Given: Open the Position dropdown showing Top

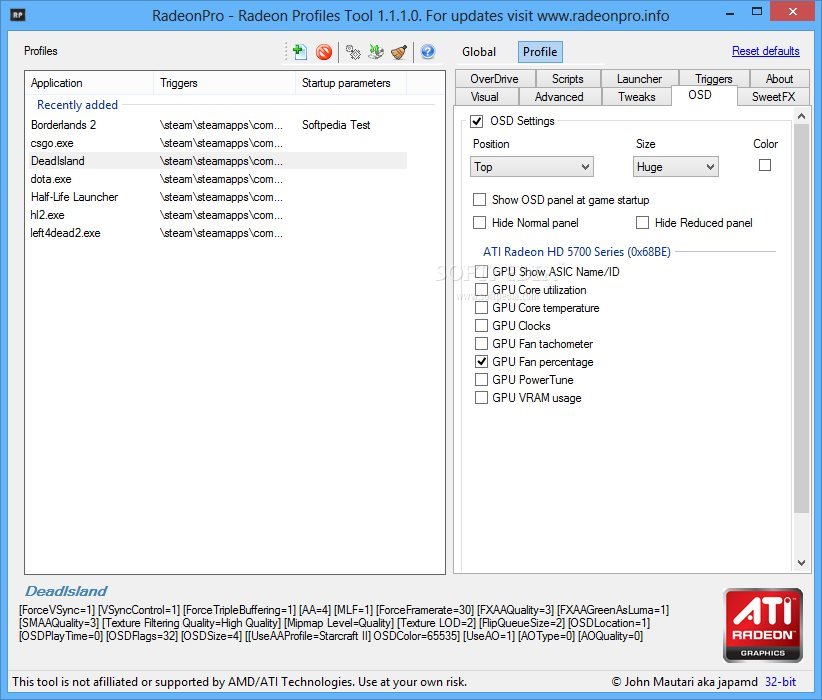Looking at the screenshot, I should tap(532, 167).
